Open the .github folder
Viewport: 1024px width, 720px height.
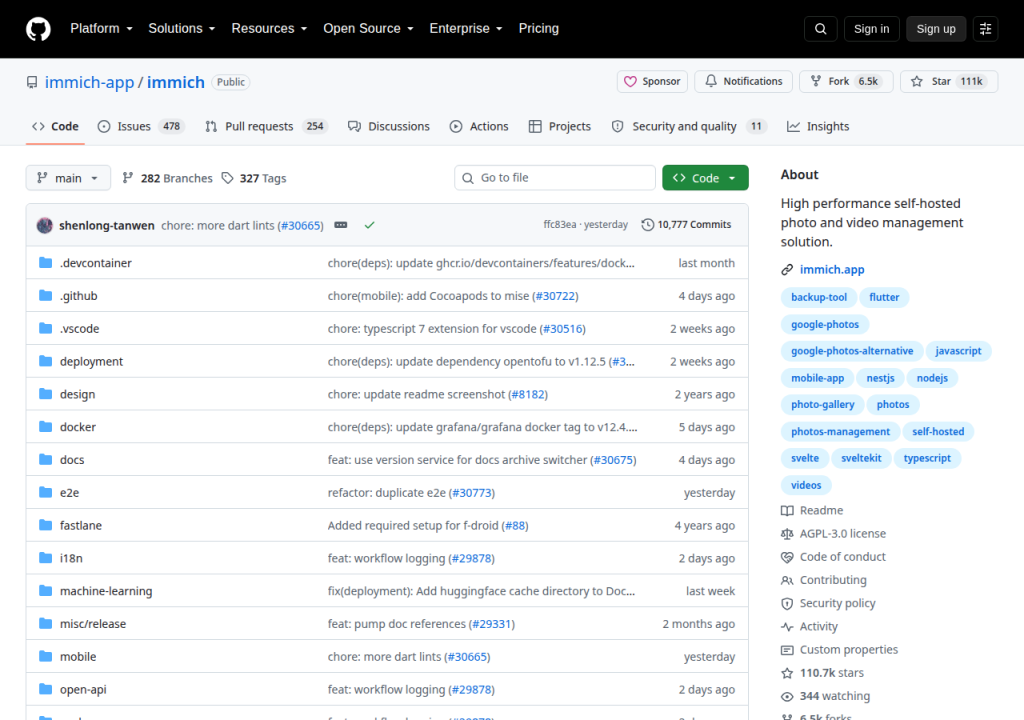tap(78, 295)
